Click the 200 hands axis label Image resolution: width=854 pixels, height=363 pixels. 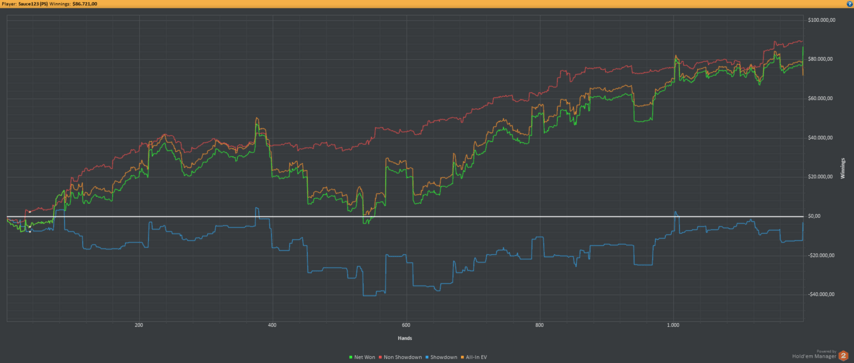[x=139, y=325]
